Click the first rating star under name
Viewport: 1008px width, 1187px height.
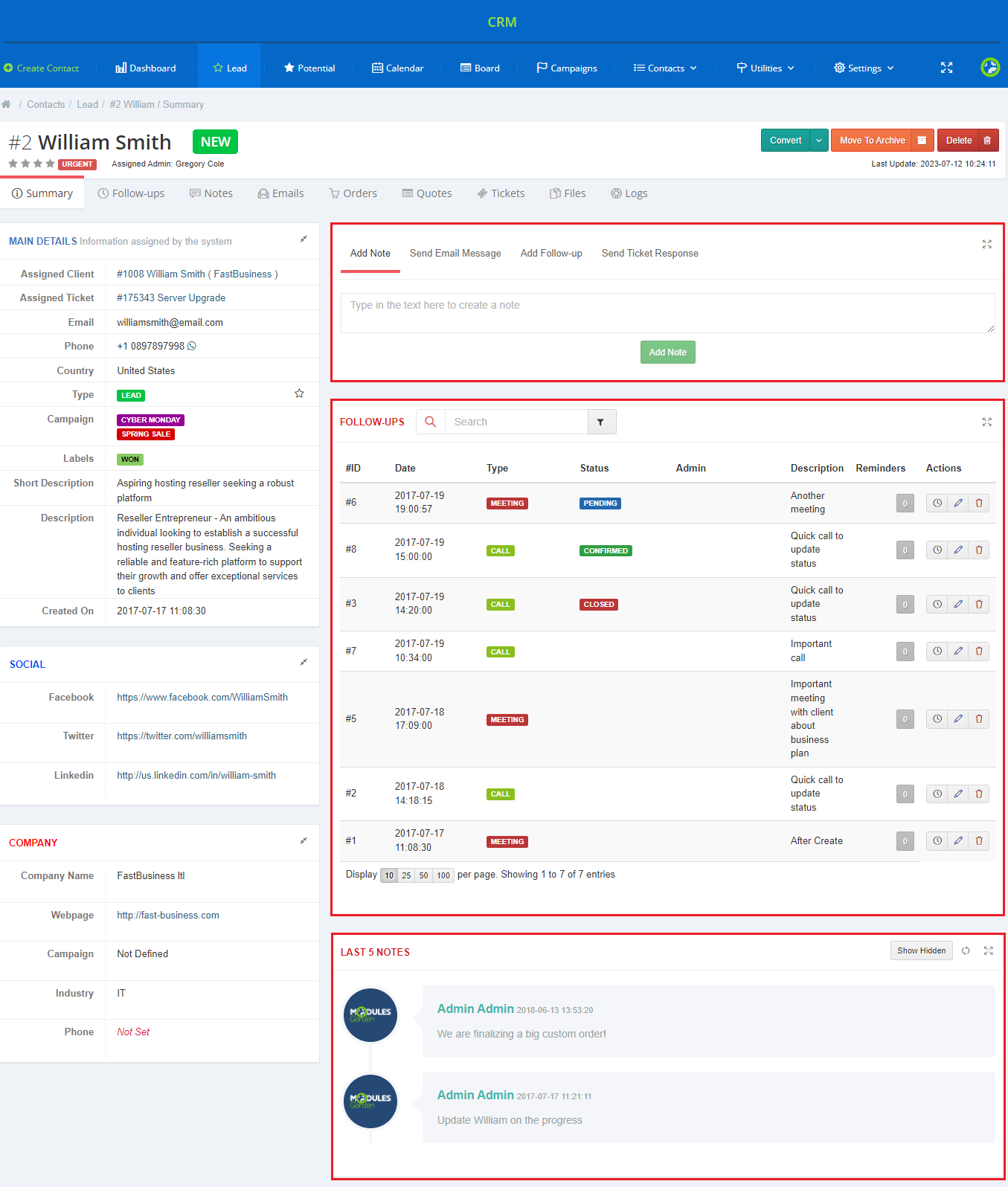click(13, 164)
